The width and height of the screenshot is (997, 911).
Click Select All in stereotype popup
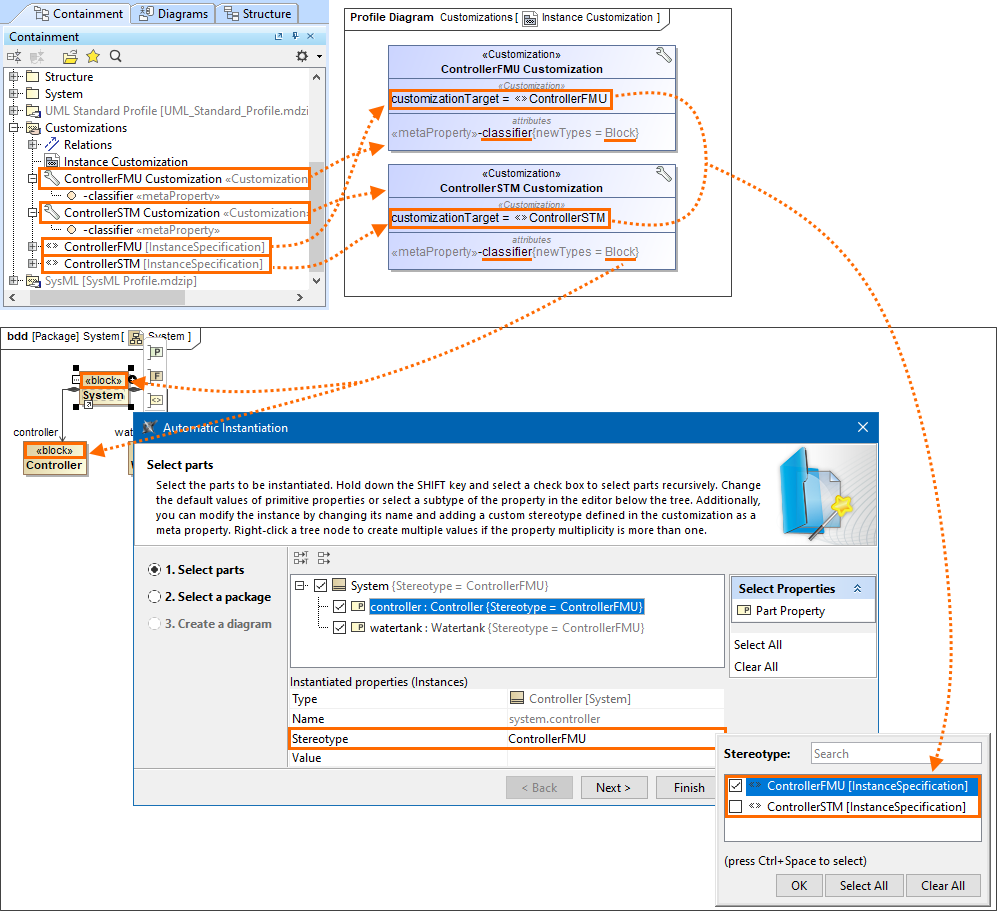pyautogui.click(x=863, y=885)
